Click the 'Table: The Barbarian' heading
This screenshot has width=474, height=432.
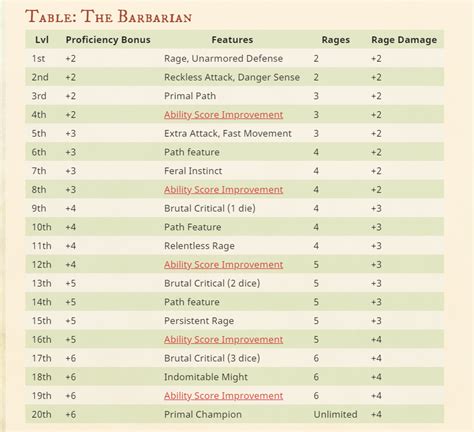pyautogui.click(x=108, y=17)
